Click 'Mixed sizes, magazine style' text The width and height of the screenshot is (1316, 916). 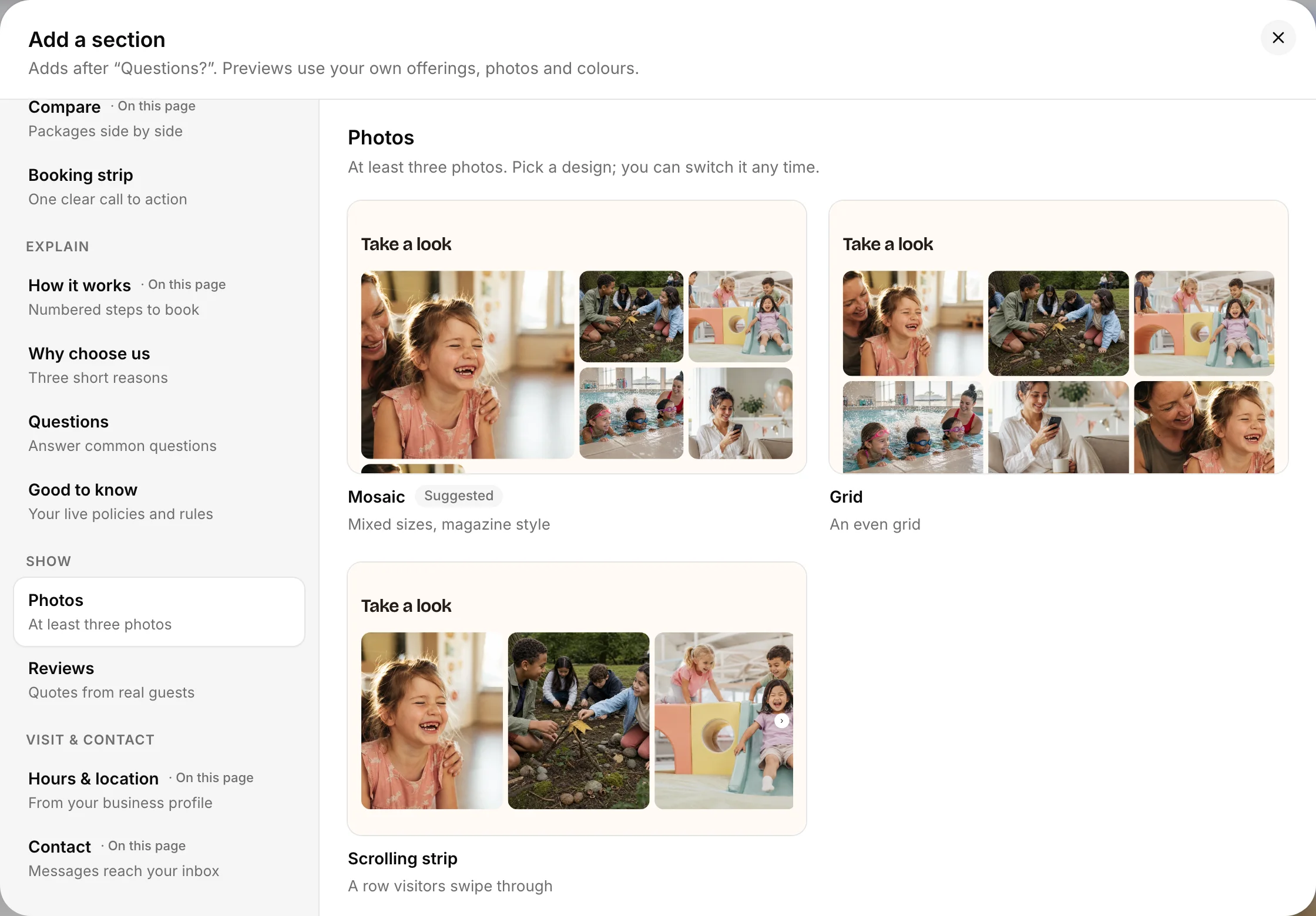click(x=449, y=524)
